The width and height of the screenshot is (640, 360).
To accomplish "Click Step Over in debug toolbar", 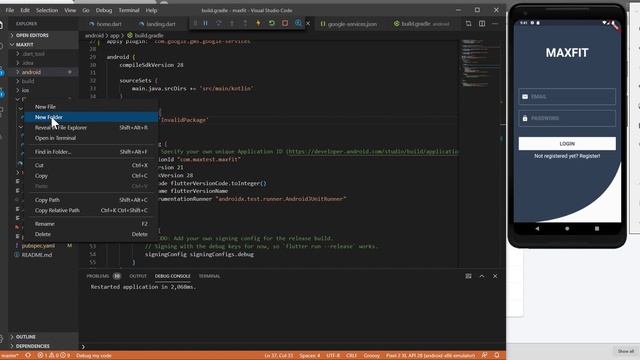I will click(219, 24).
